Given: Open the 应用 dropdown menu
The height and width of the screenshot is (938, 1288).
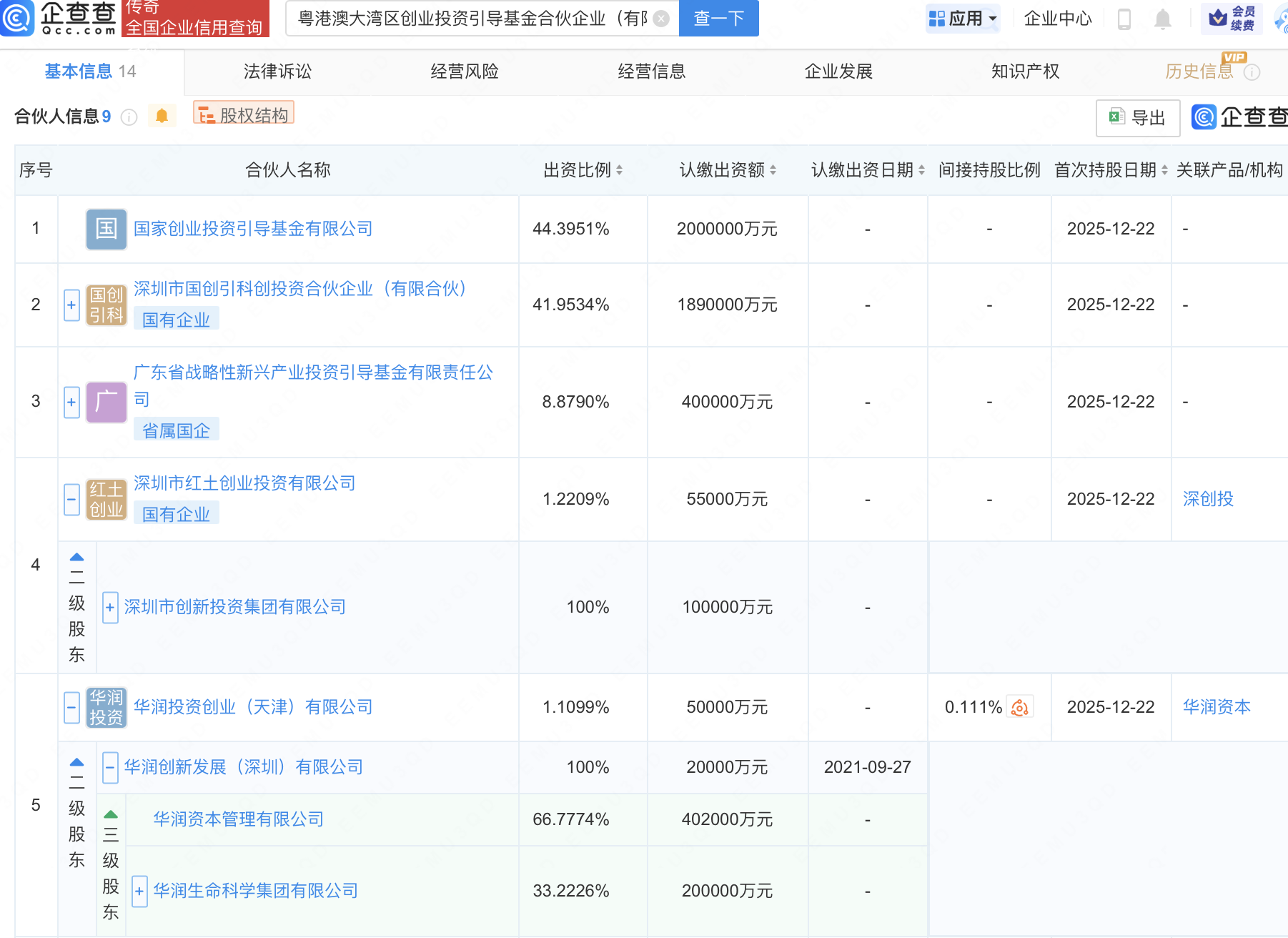Looking at the screenshot, I should tap(962, 19).
